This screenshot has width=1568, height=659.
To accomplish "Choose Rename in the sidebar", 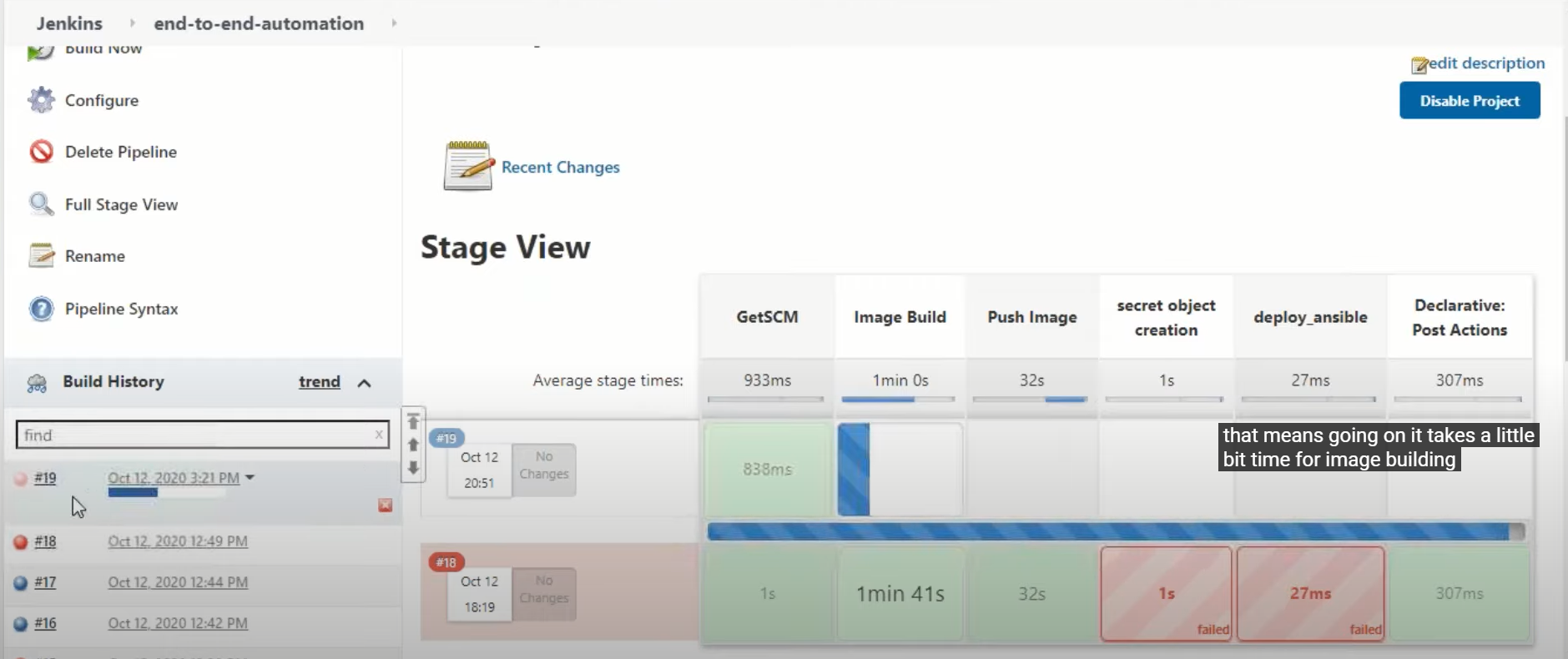I will (95, 256).
